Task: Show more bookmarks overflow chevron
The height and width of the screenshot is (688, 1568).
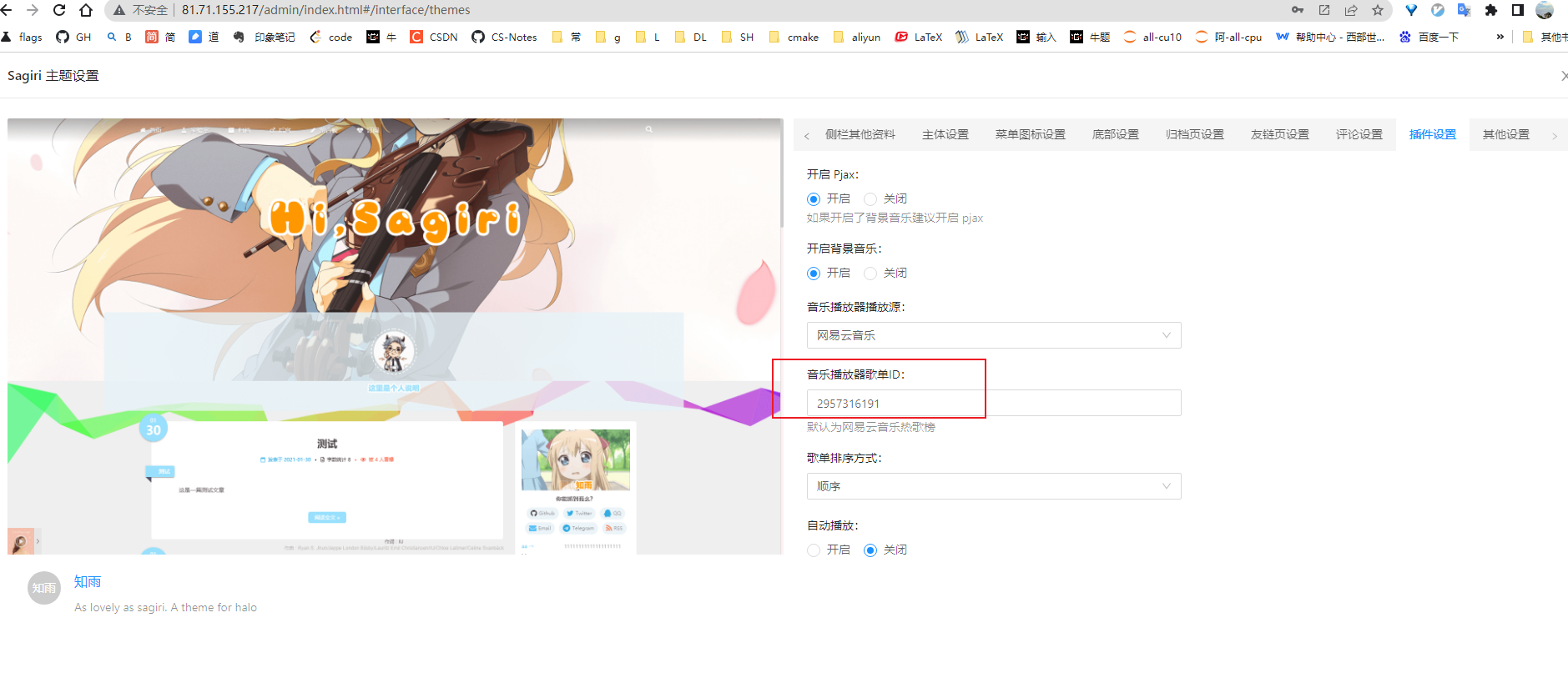Action: point(1500,37)
